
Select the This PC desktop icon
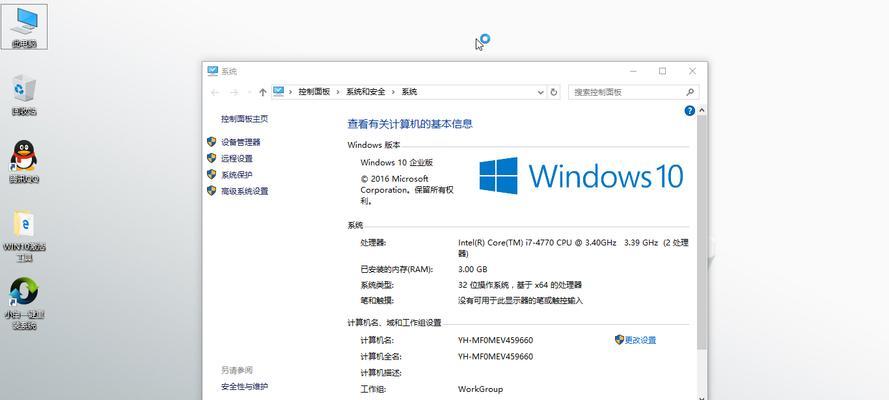24,25
